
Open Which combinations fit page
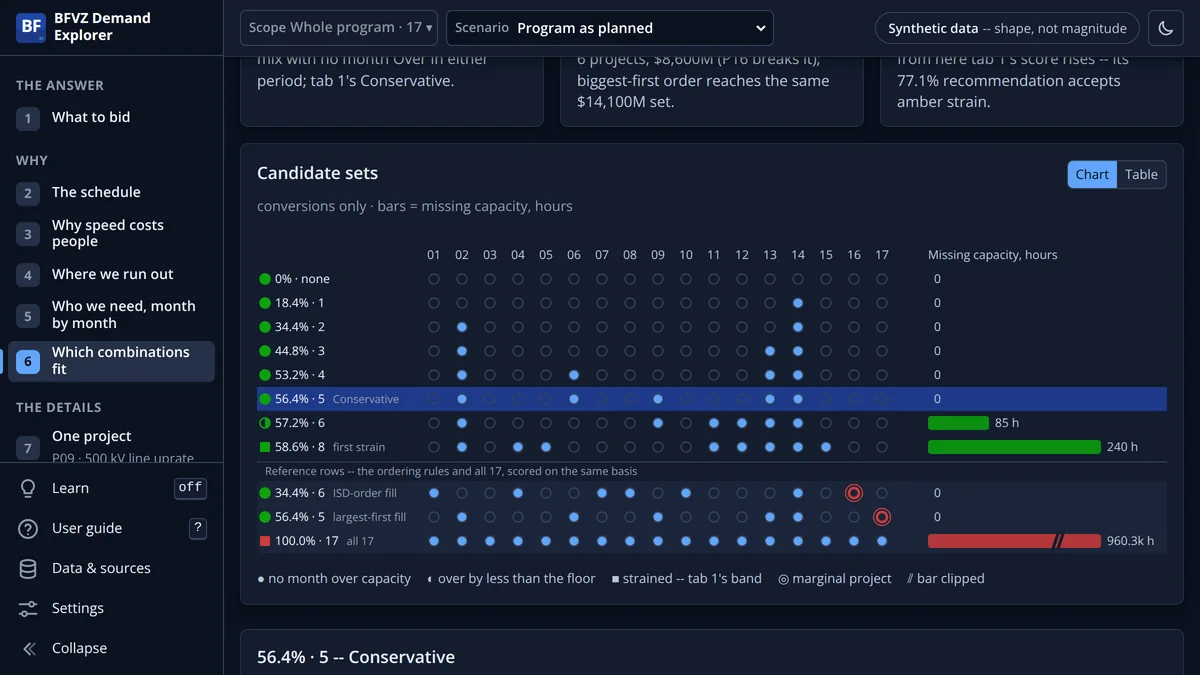coord(111,361)
